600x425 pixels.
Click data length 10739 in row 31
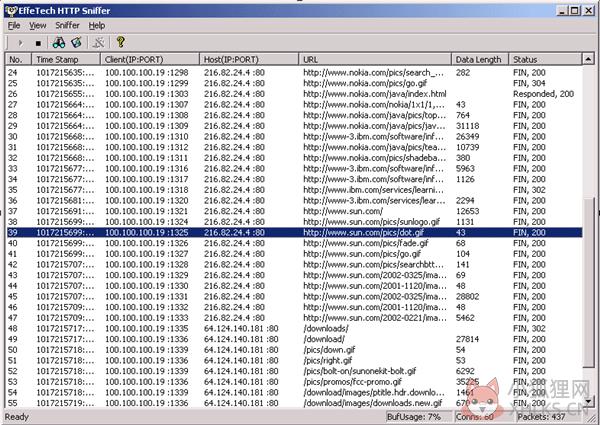coord(467,148)
